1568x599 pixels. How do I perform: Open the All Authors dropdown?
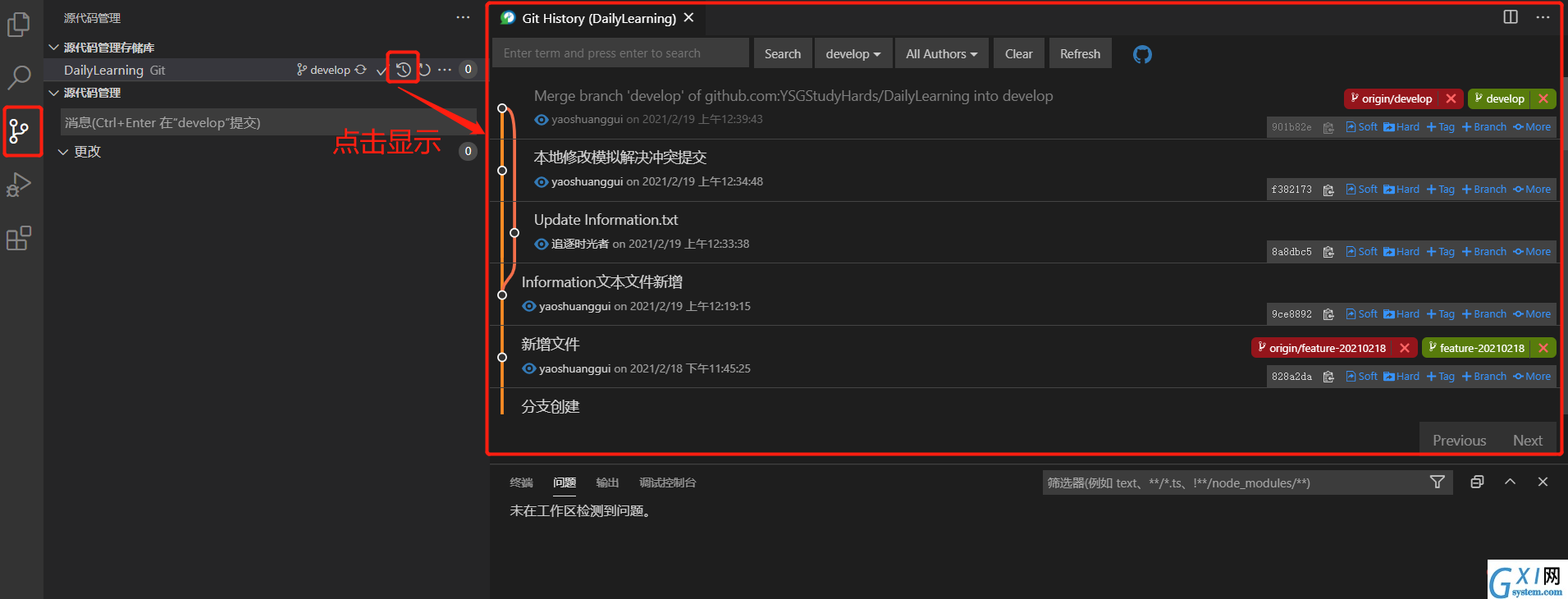[x=941, y=53]
